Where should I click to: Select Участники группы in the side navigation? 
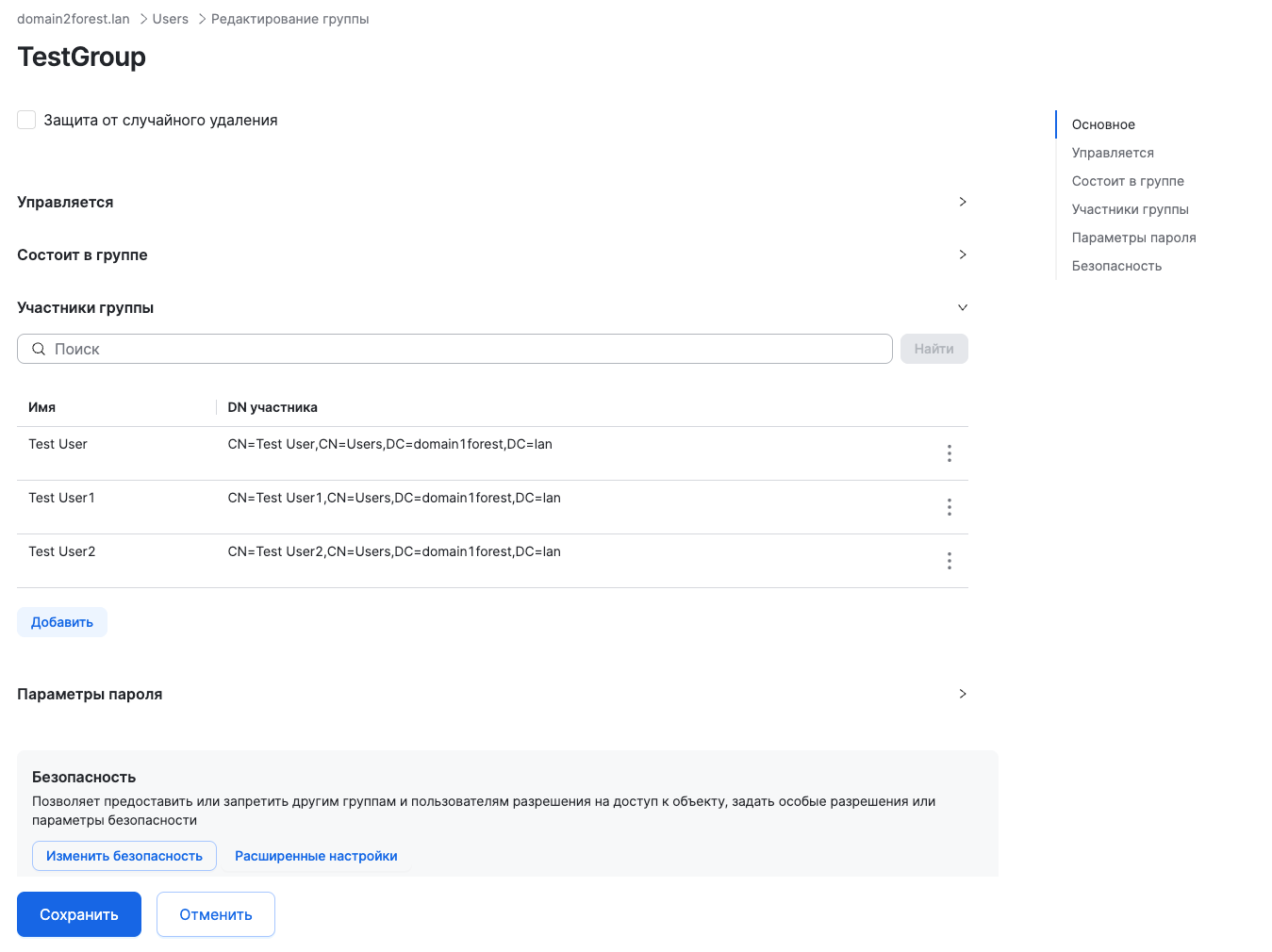[1130, 209]
